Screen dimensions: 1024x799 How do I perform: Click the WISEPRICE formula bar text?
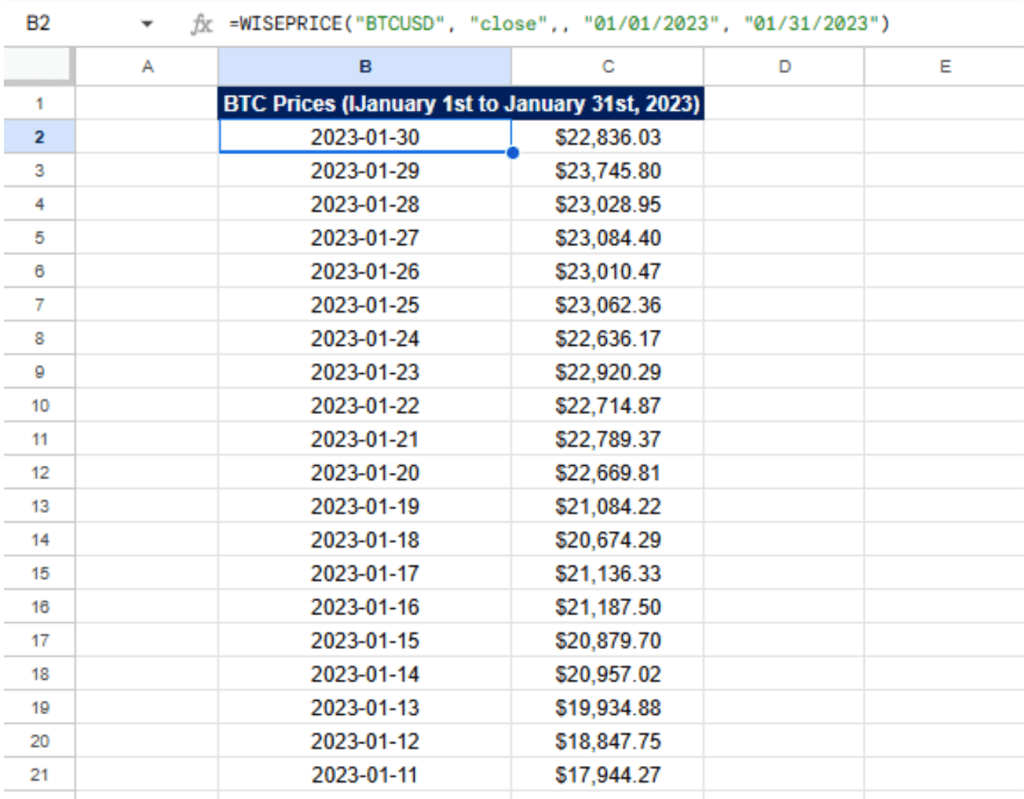(x=559, y=23)
